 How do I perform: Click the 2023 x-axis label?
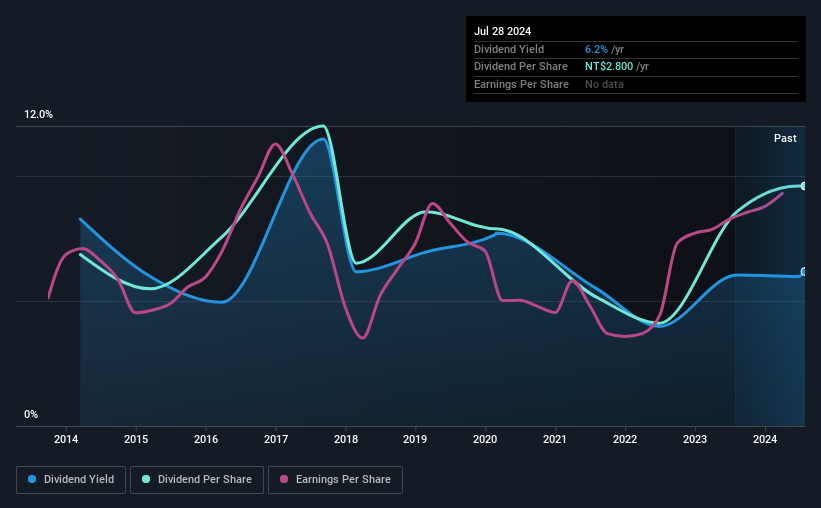pos(695,439)
